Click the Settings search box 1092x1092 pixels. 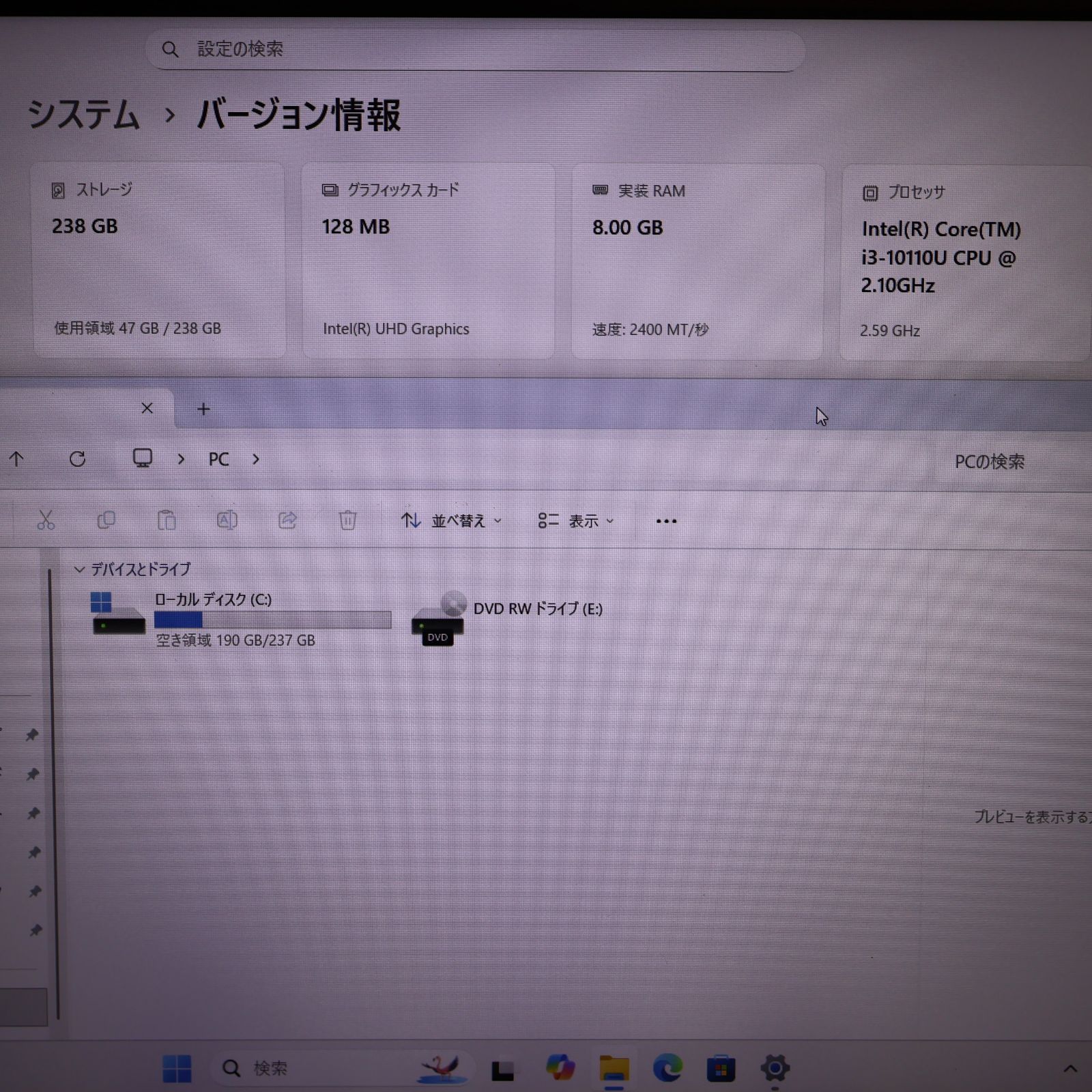pyautogui.click(x=475, y=50)
